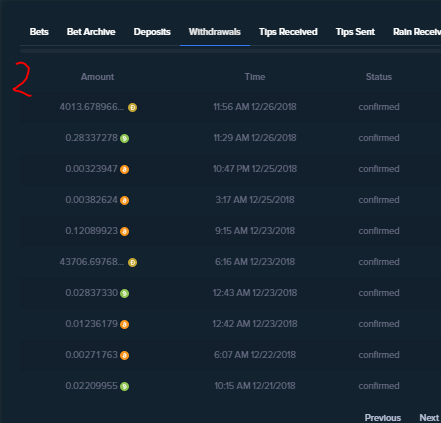This screenshot has height=423, width=441.
Task: Select amount 43706.69768...
Action: [x=92, y=262]
